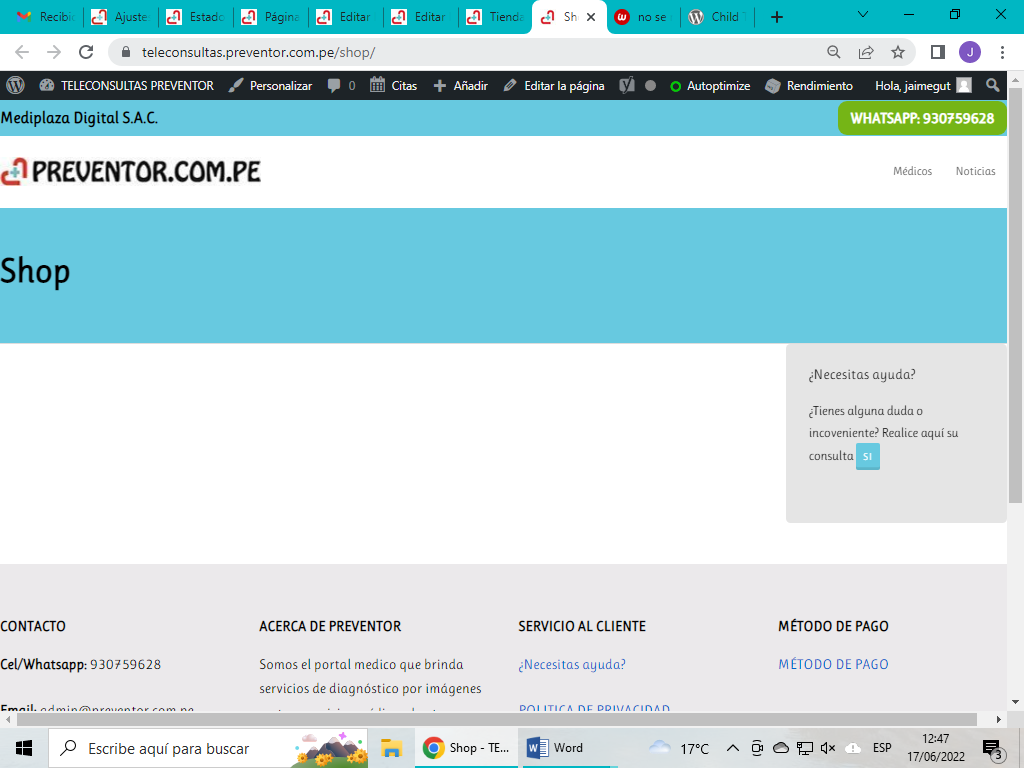Click the ESP language indicator

click(882, 748)
